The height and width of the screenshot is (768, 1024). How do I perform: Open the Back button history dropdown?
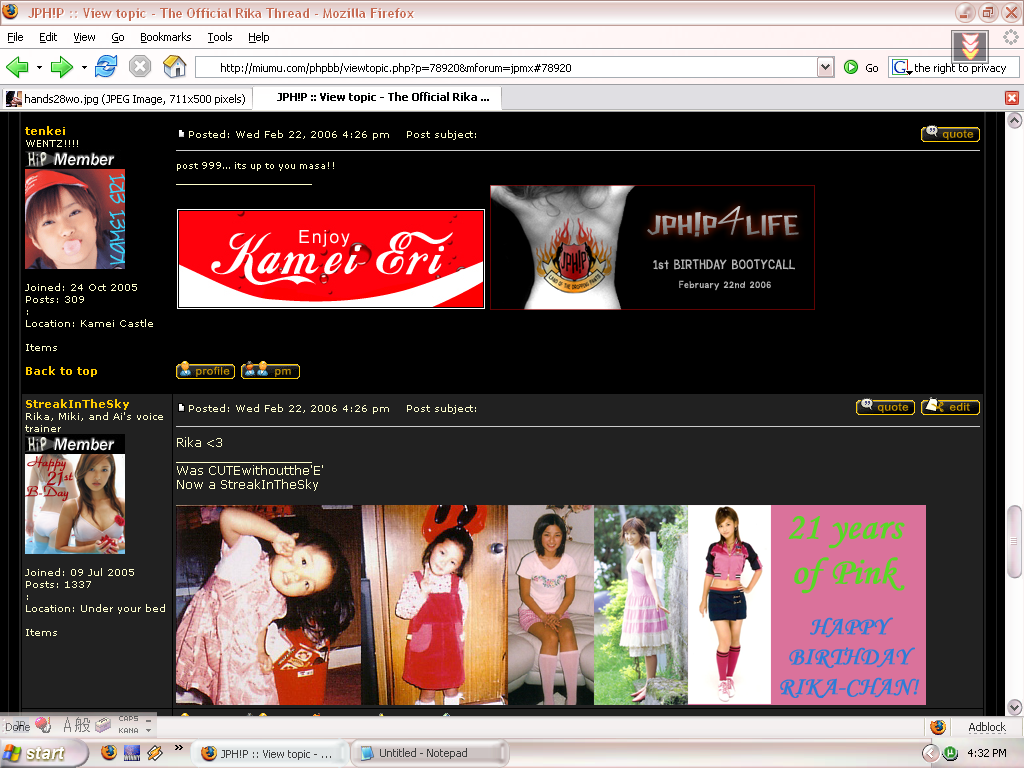click(x=39, y=67)
